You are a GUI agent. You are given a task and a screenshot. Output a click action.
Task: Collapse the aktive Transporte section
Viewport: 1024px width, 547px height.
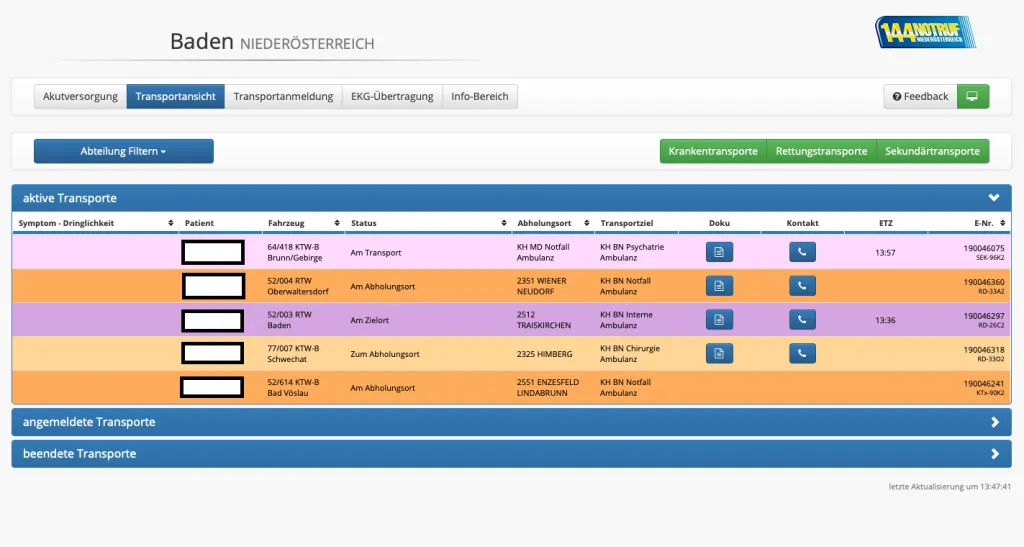(993, 198)
